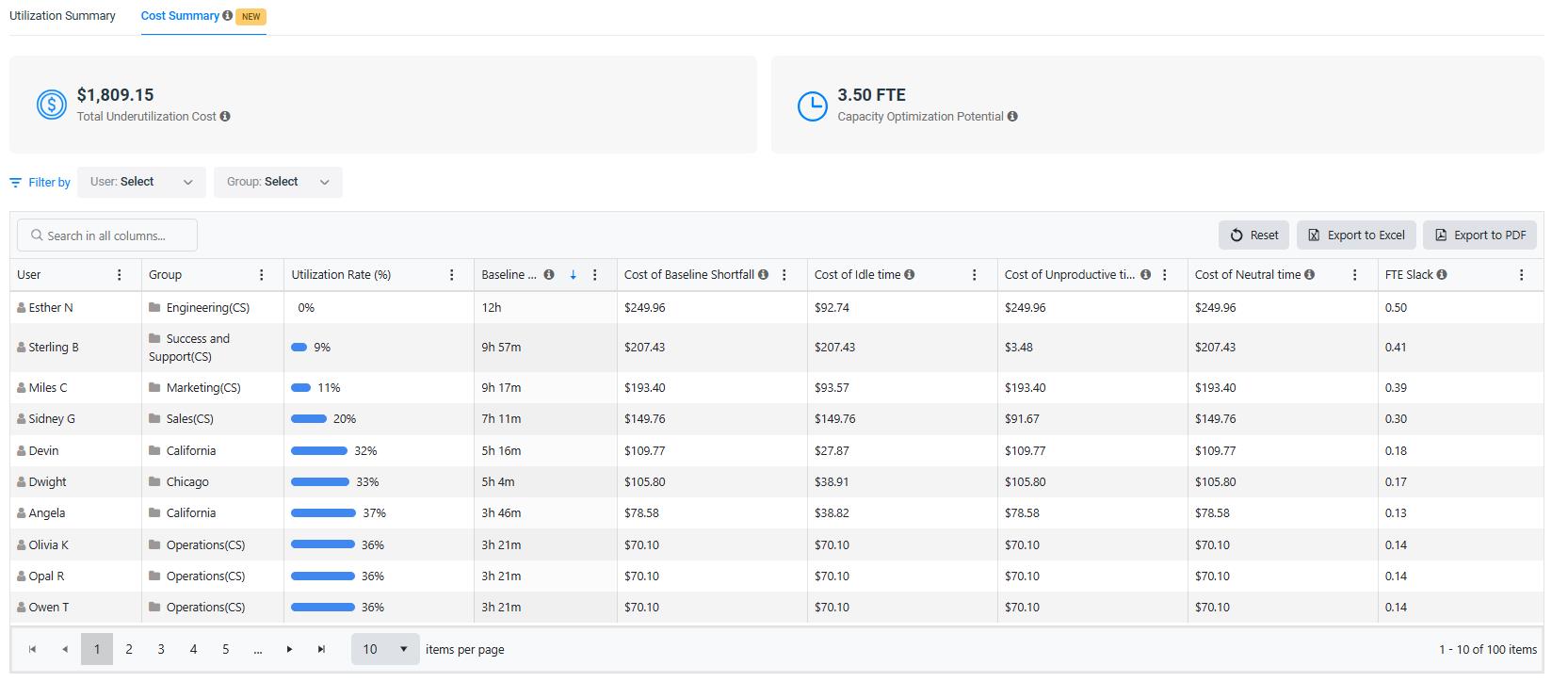Open the User column's three-dot menu
The width and height of the screenshot is (1568, 682).
[x=120, y=275]
